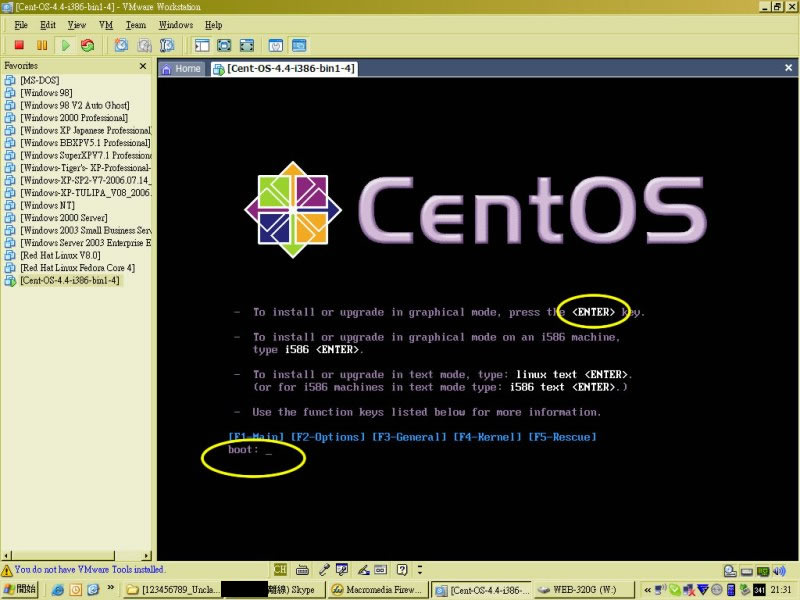Open the VM menu
The height and width of the screenshot is (600, 800).
point(106,24)
